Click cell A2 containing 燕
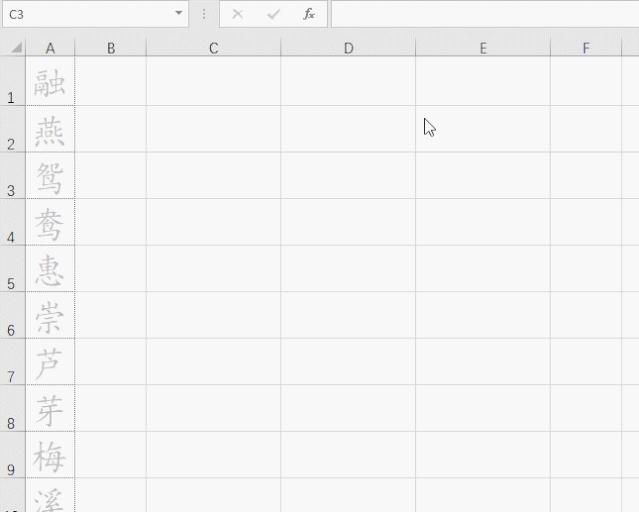The height and width of the screenshot is (512, 639). pos(50,129)
